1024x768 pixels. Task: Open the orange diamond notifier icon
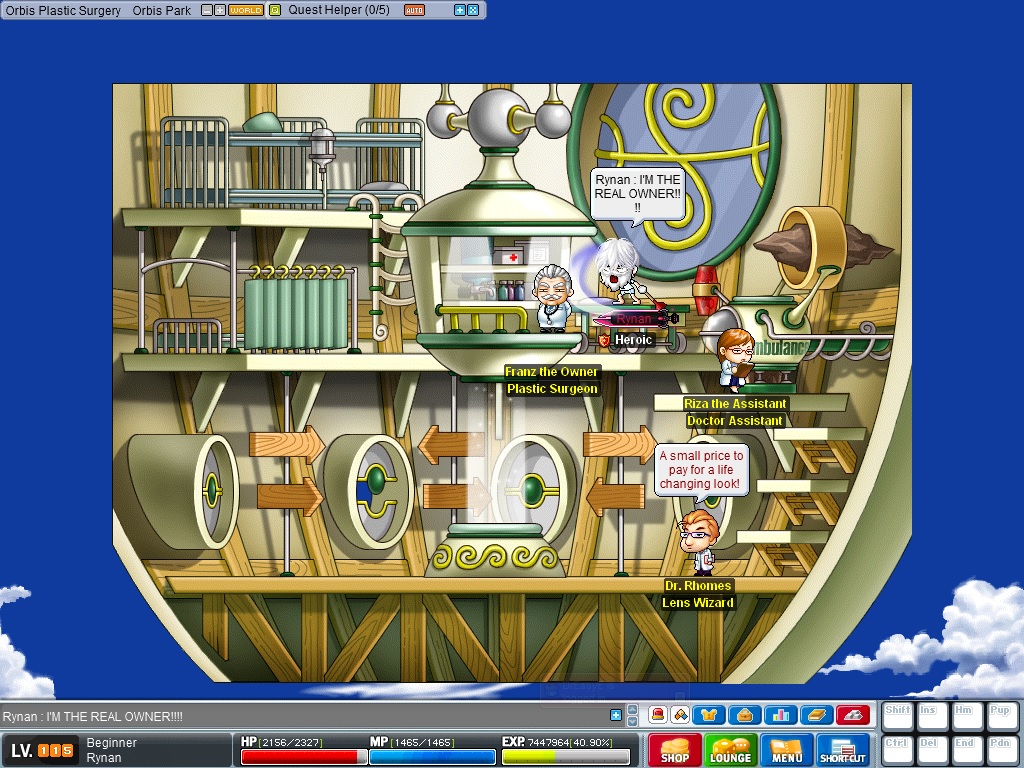680,715
